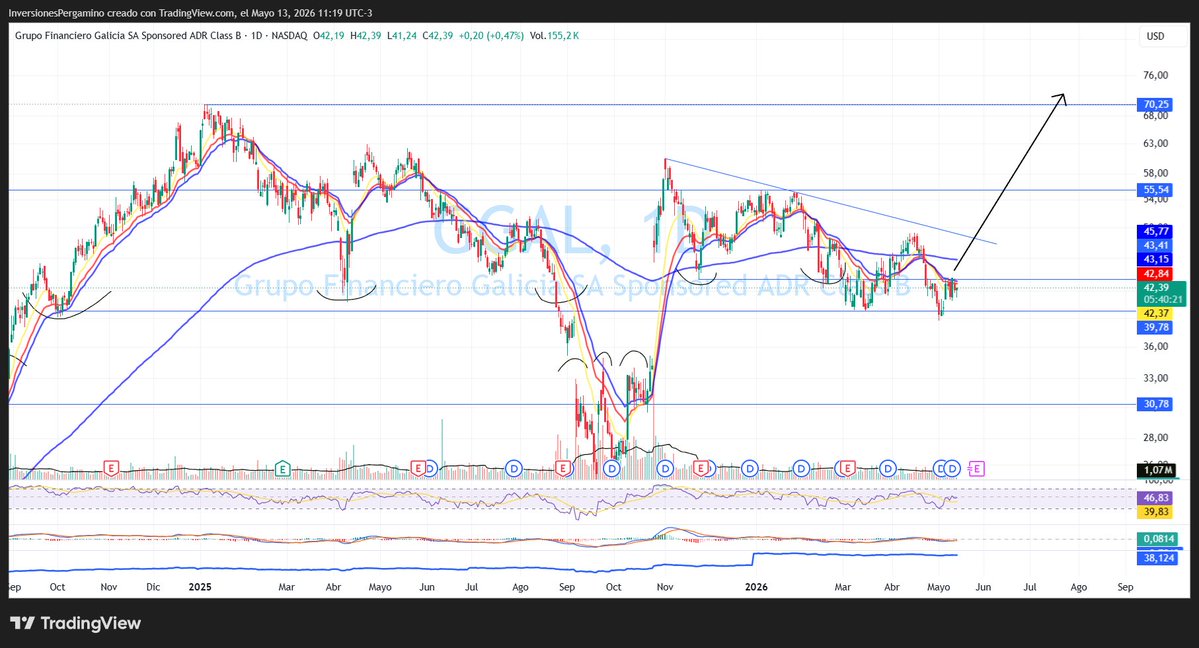Click the dividend D marker near April 2026
1199x648 pixels.
888,468
